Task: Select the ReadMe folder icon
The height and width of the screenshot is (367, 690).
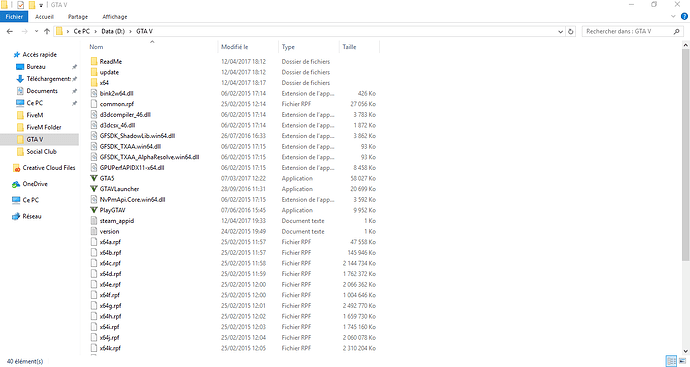Action: (94, 61)
